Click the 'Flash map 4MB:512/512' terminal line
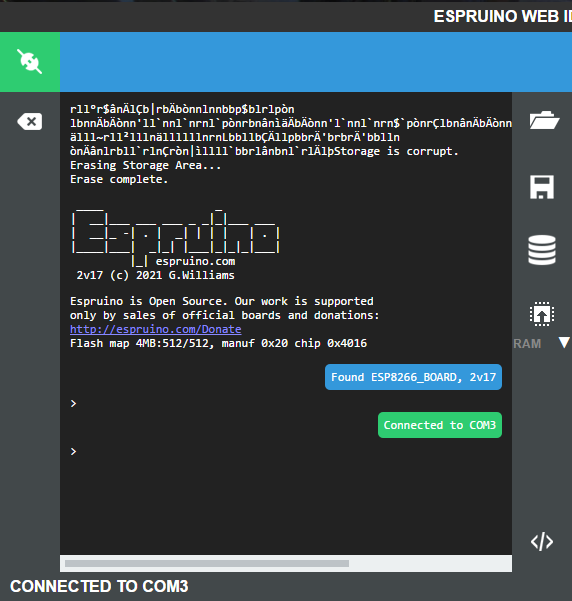Screen dimensions: 572x601 [x=218, y=343]
